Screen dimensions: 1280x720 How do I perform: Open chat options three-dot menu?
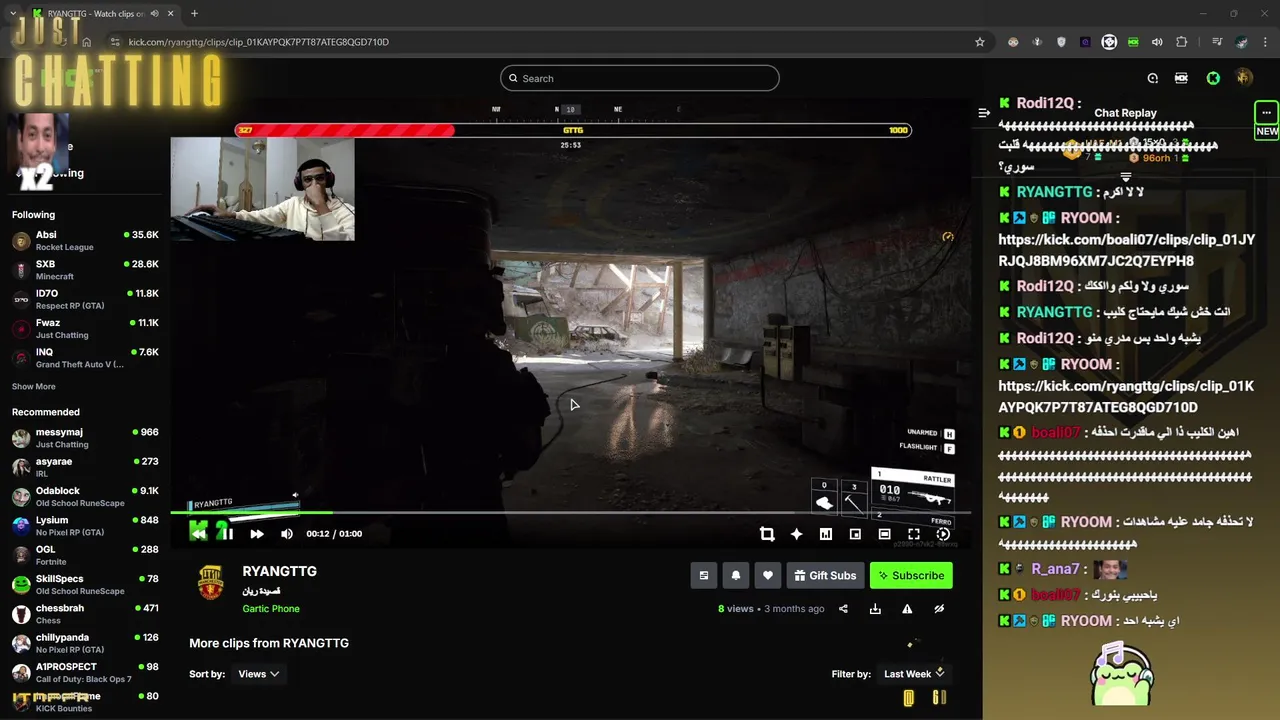[1266, 112]
